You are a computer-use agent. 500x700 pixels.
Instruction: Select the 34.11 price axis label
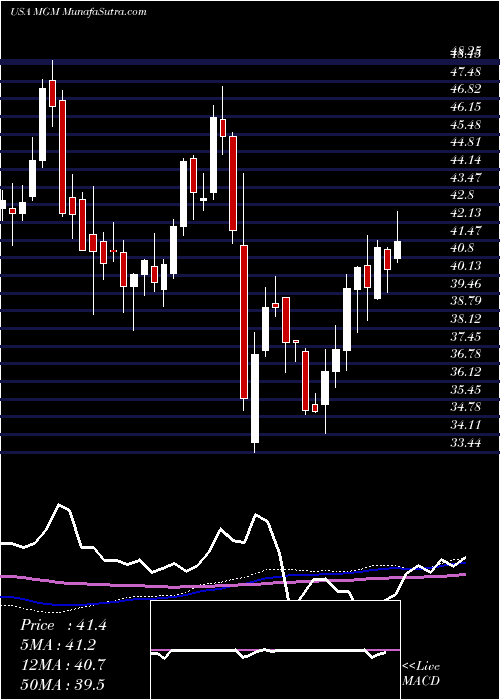pos(465,425)
